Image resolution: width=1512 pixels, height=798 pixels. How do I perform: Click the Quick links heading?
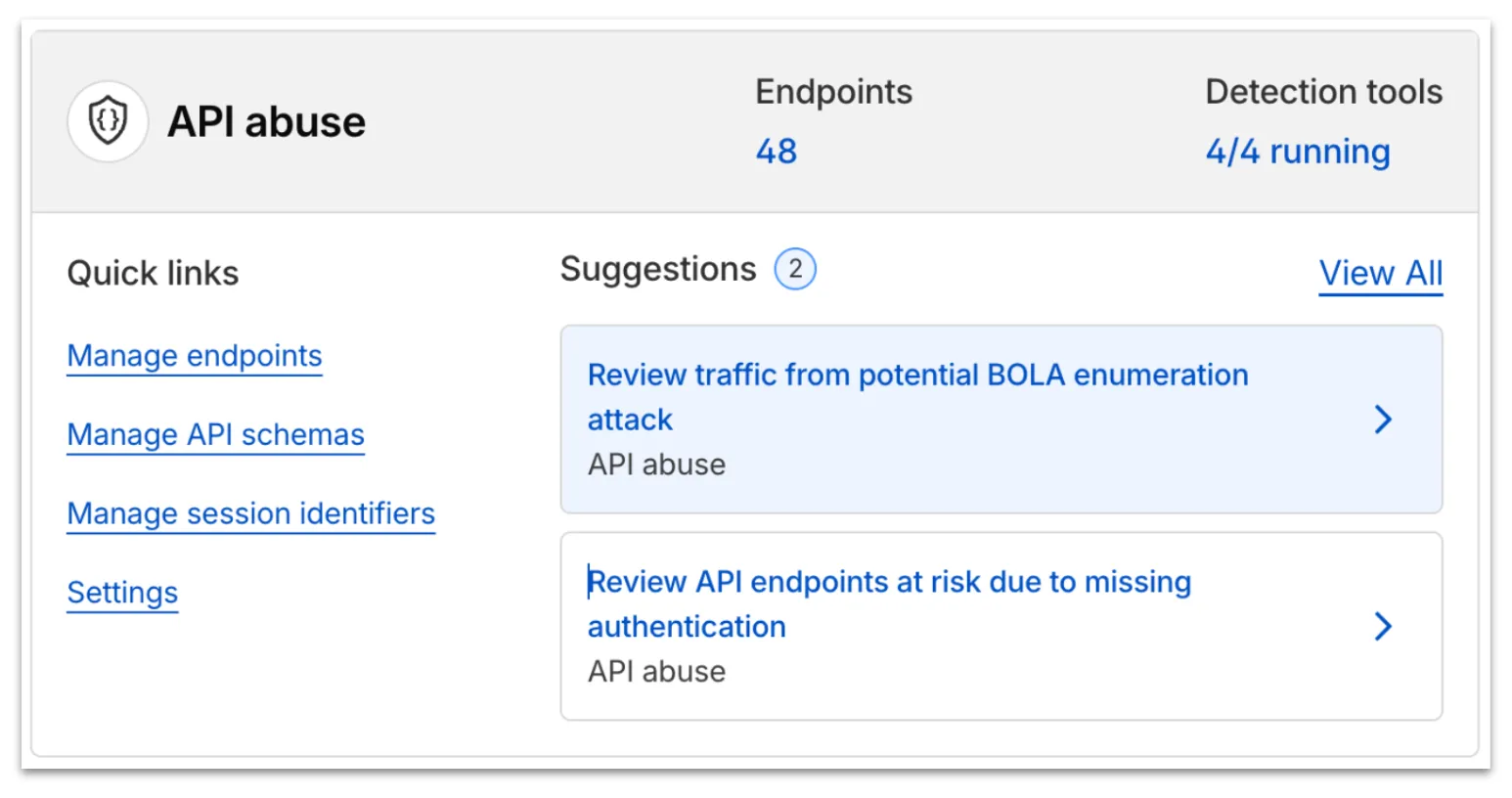(153, 273)
